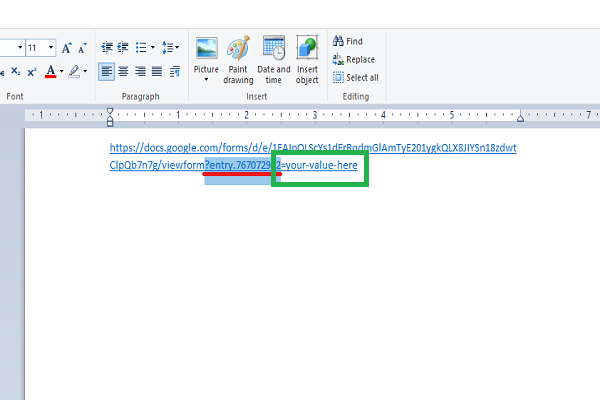600x400 pixels.
Task: Insert a Paint drawing
Action: click(x=238, y=60)
